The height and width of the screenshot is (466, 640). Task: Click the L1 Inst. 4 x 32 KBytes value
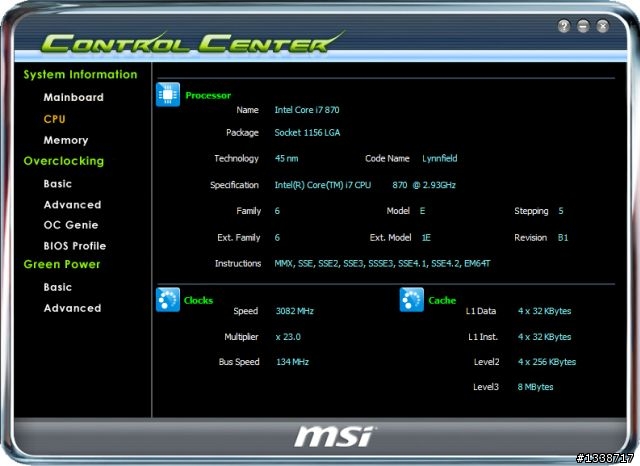pyautogui.click(x=544, y=337)
